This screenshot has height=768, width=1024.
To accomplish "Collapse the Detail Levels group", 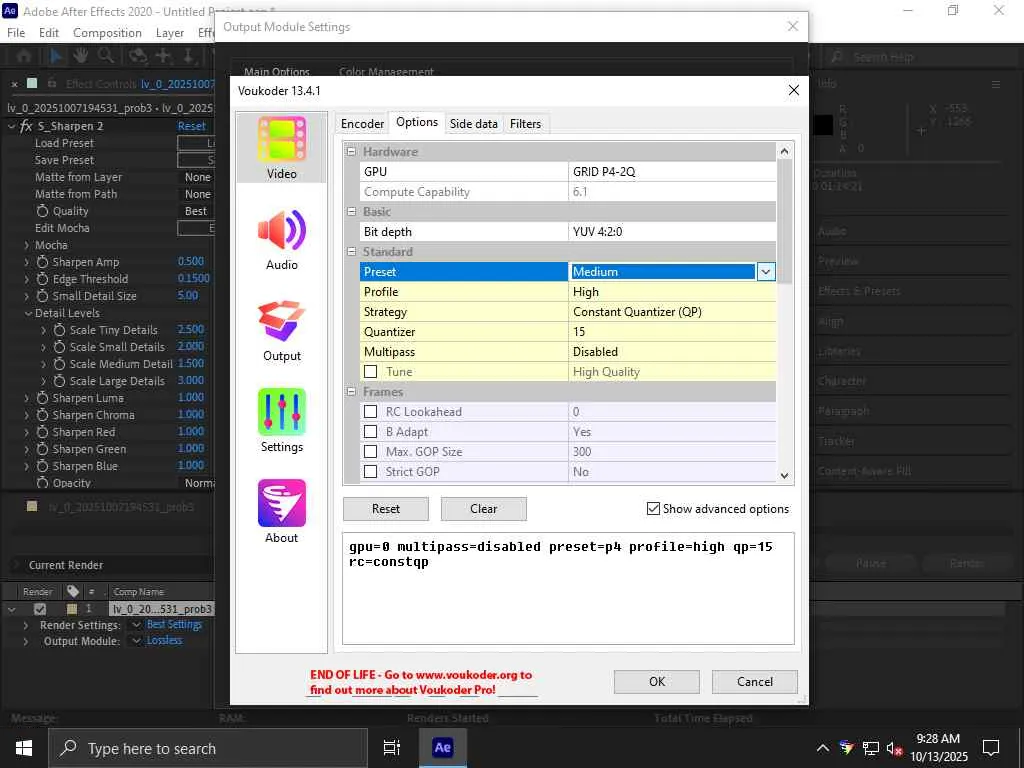I will (28, 313).
